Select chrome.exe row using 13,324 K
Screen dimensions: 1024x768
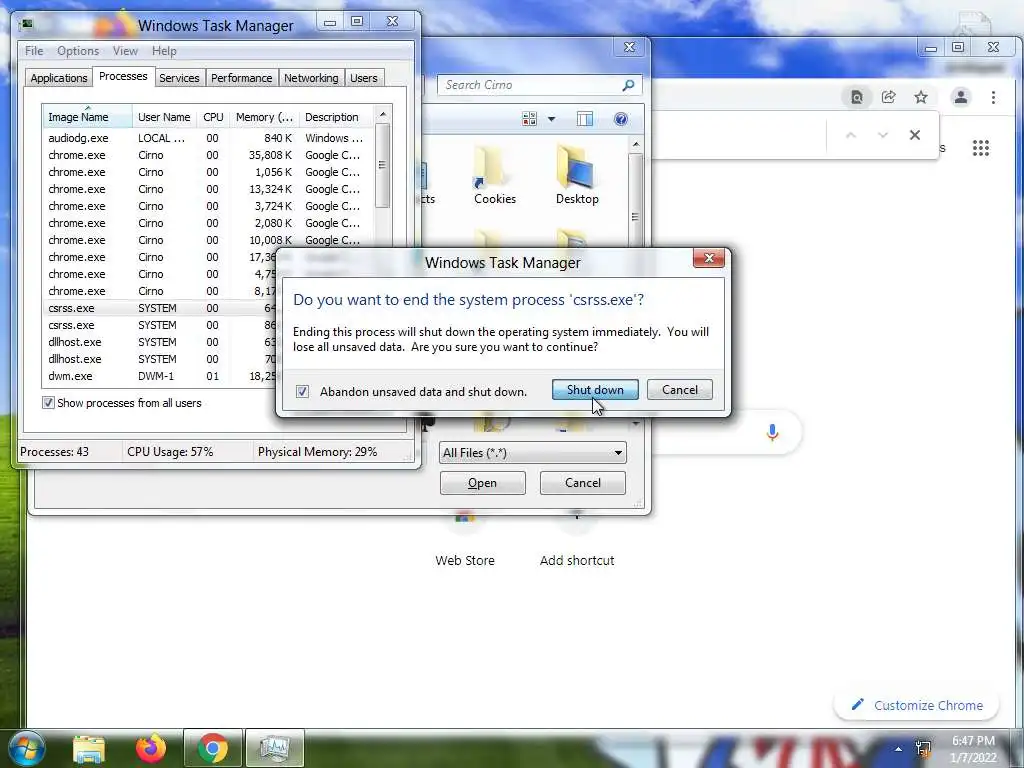(x=207, y=189)
